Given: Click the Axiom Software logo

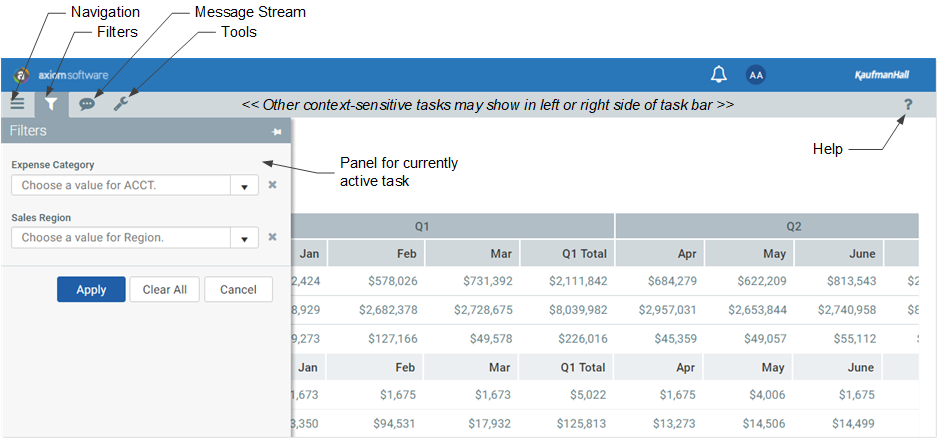Looking at the screenshot, I should (61, 75).
